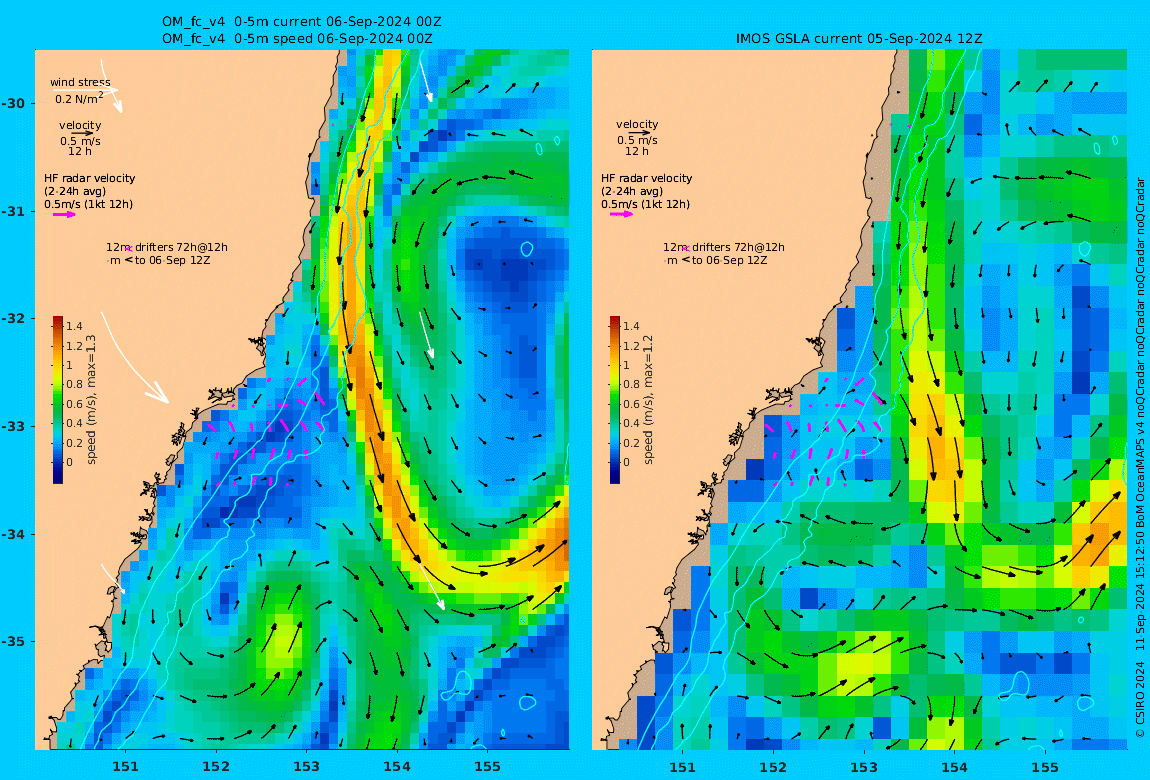The height and width of the screenshot is (780, 1150).
Task: Click the 1.2 tick on IMOS GSLA colorbar
Action: coord(631,345)
